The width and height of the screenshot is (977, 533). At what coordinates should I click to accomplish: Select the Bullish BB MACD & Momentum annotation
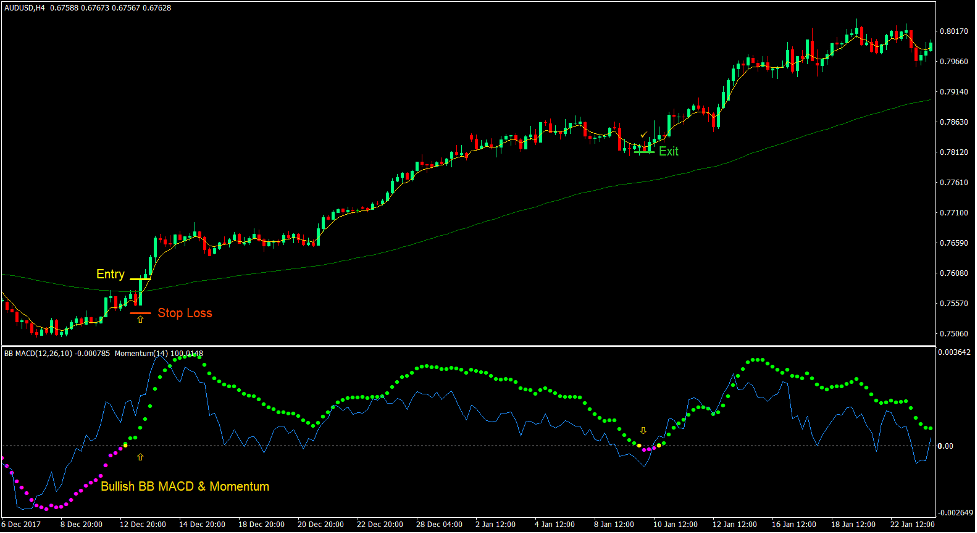(185, 487)
